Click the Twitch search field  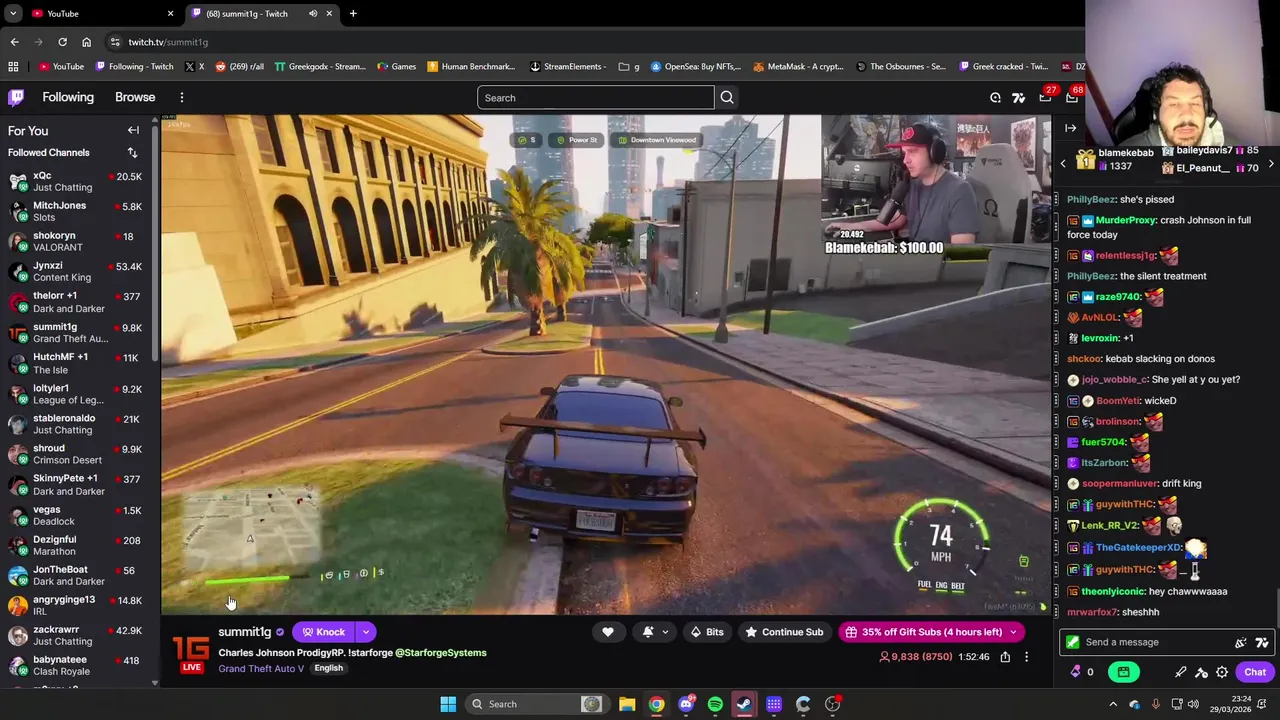(x=596, y=97)
